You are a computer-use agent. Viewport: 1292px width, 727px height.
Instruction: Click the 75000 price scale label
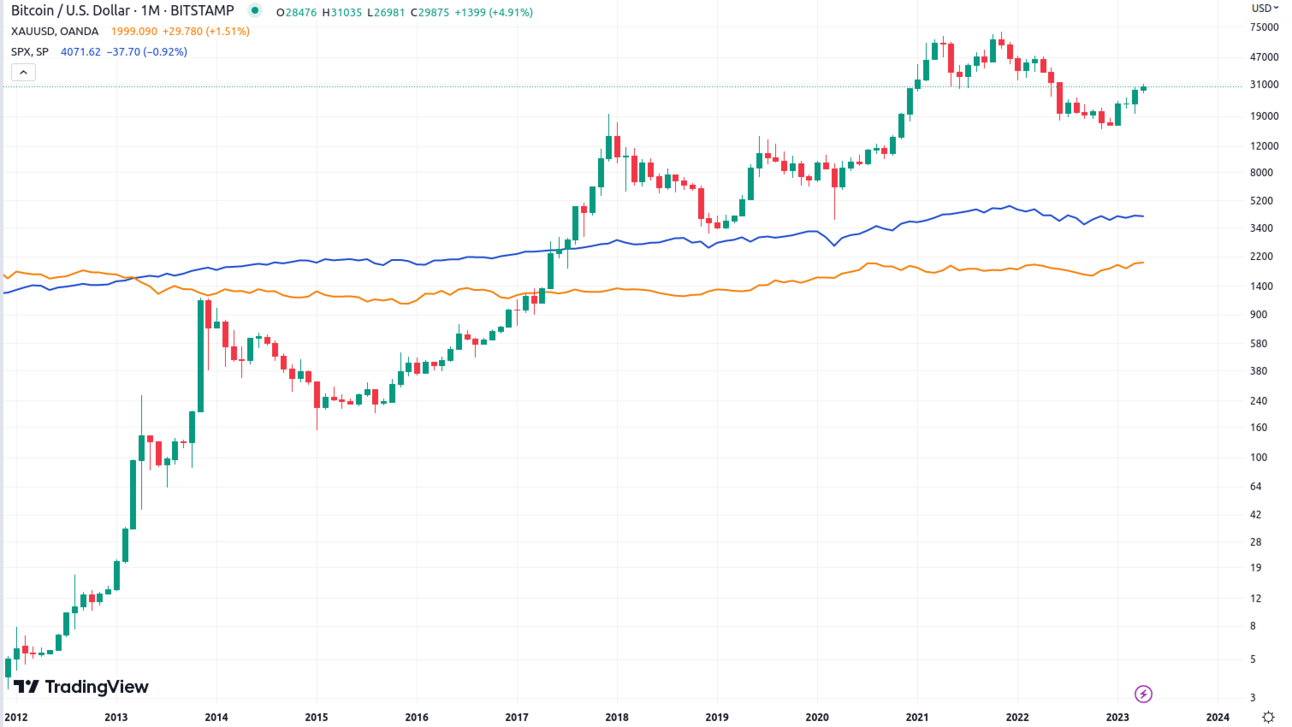tap(1265, 27)
